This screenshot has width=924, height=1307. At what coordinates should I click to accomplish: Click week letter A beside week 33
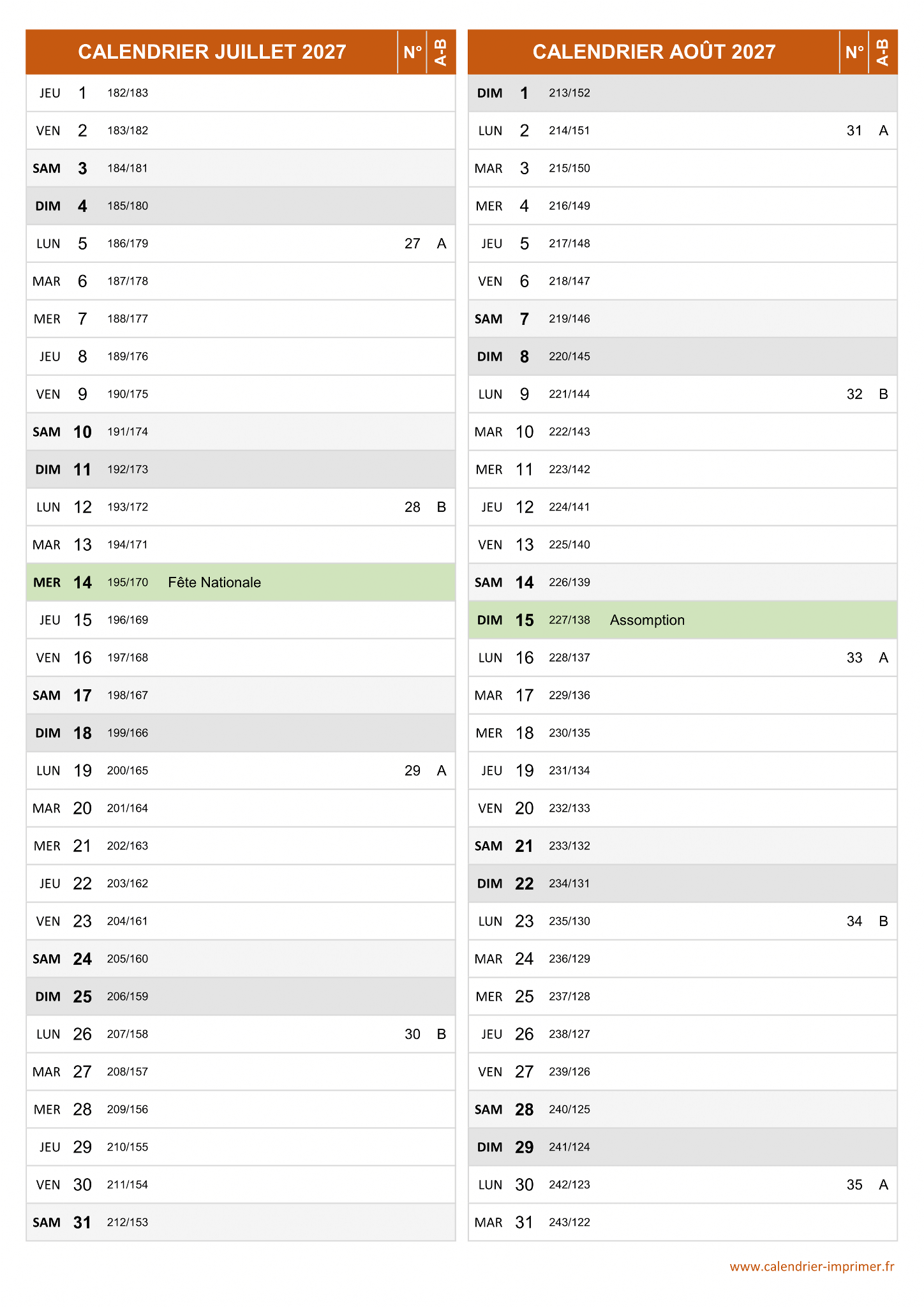(883, 657)
